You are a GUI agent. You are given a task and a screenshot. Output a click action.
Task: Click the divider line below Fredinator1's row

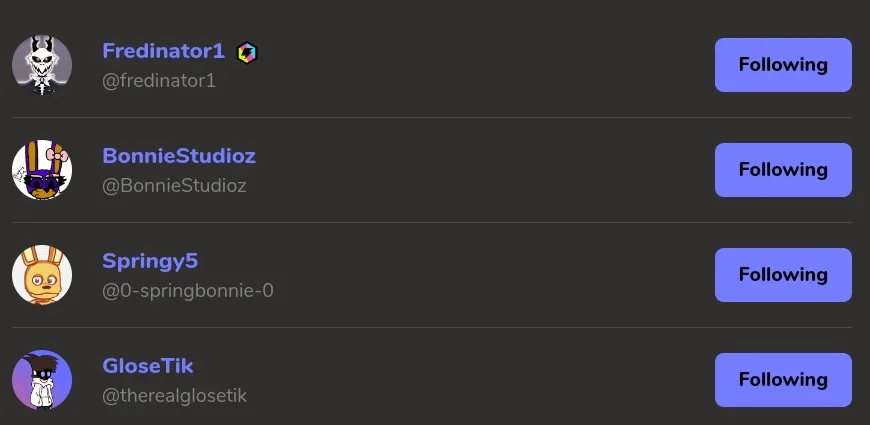[432, 118]
